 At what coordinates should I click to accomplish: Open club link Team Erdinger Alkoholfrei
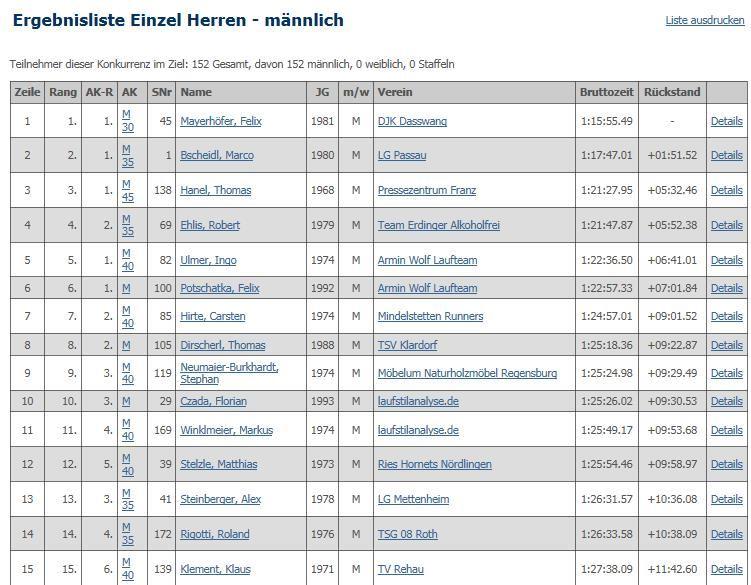click(x=439, y=225)
